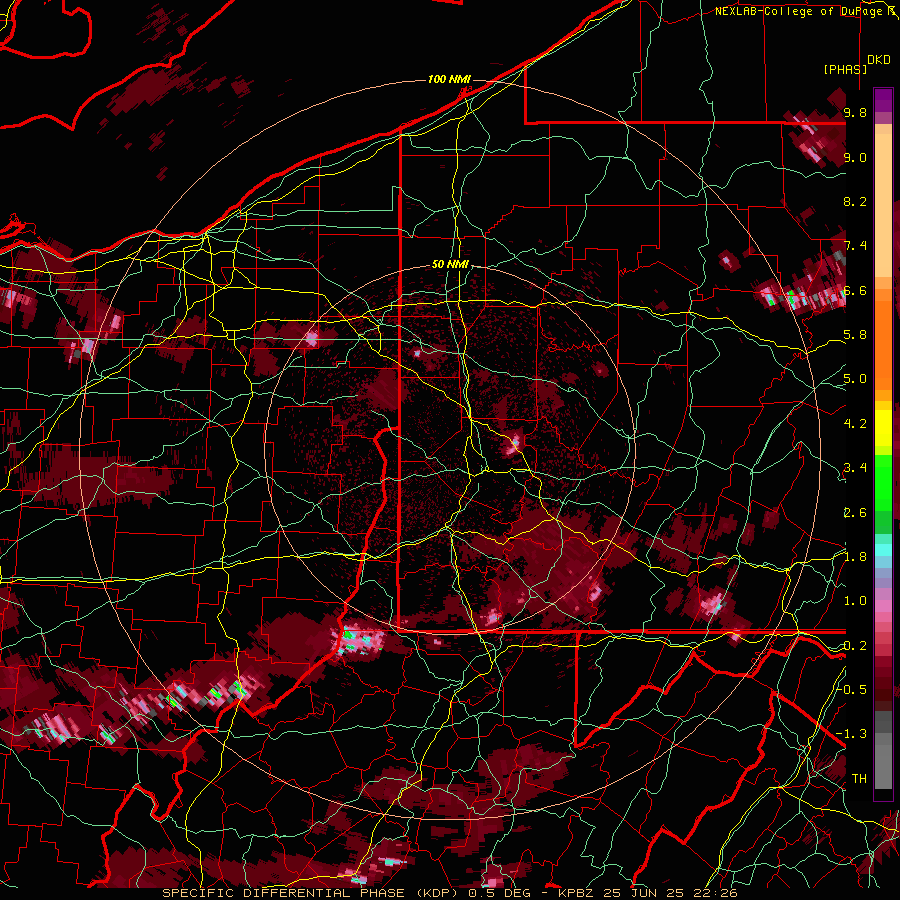Click the '9.8' scale value
This screenshot has height=900, width=900.
pyautogui.click(x=855, y=112)
